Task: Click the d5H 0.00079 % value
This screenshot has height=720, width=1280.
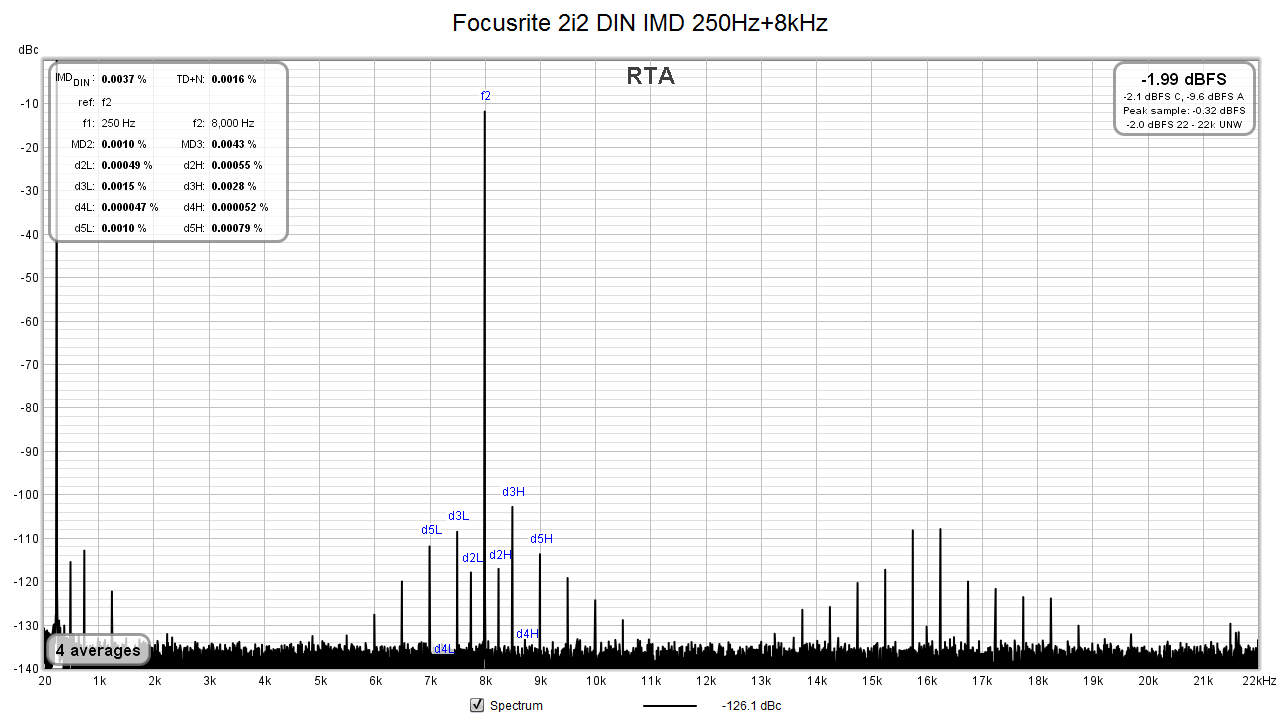Action: point(237,228)
